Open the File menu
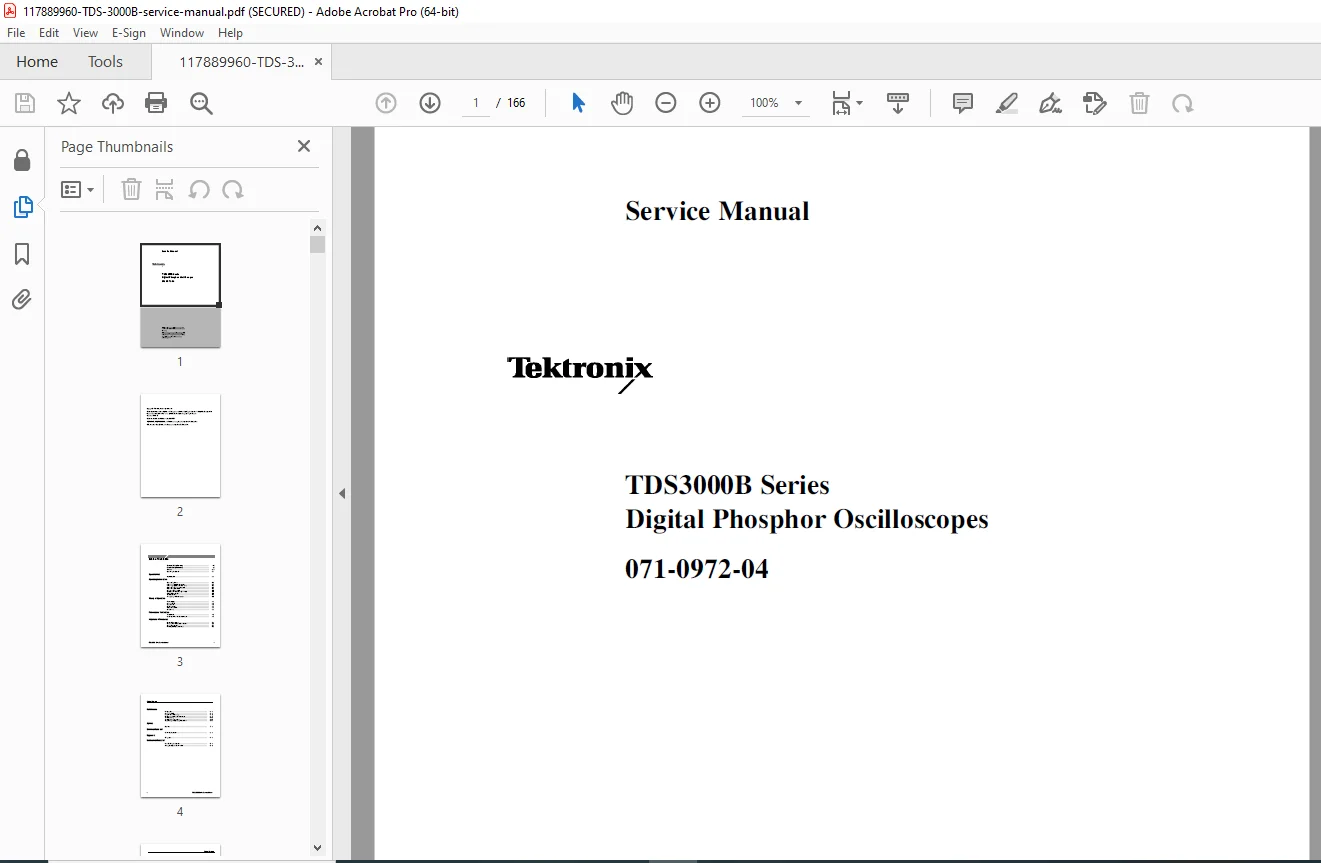1321x863 pixels. click(x=16, y=33)
